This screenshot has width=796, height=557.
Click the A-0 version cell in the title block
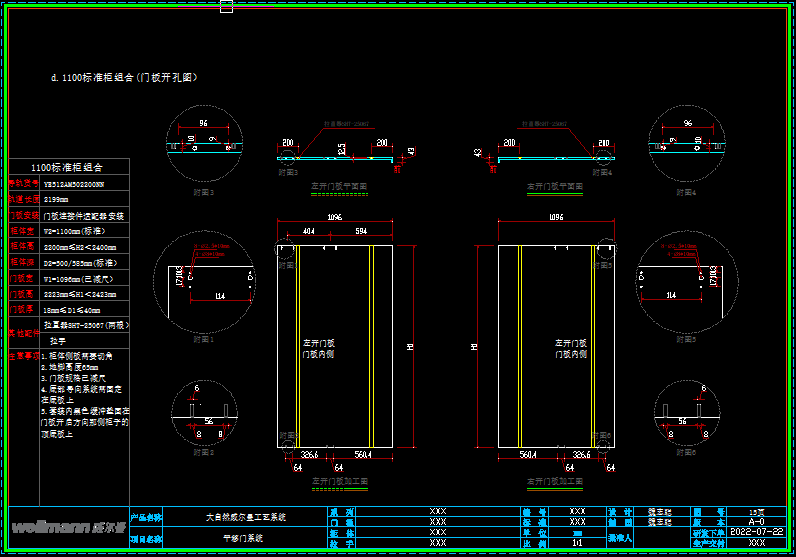[757, 521]
